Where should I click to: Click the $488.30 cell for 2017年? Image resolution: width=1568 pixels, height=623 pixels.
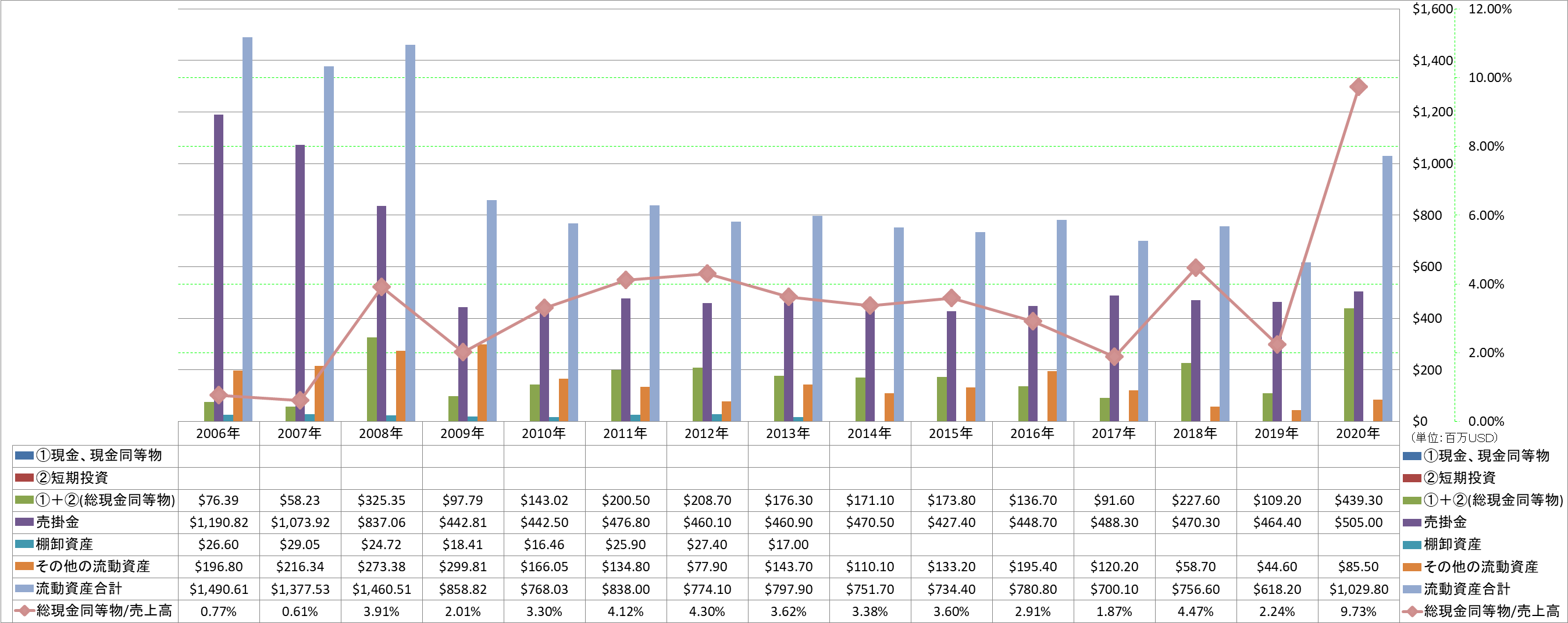(1114, 522)
